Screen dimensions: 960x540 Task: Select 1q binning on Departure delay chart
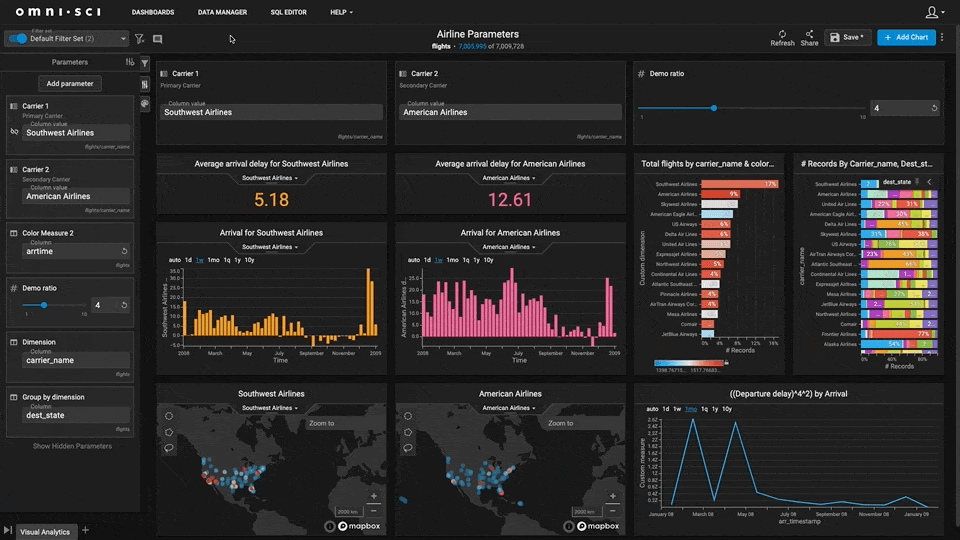coord(705,409)
